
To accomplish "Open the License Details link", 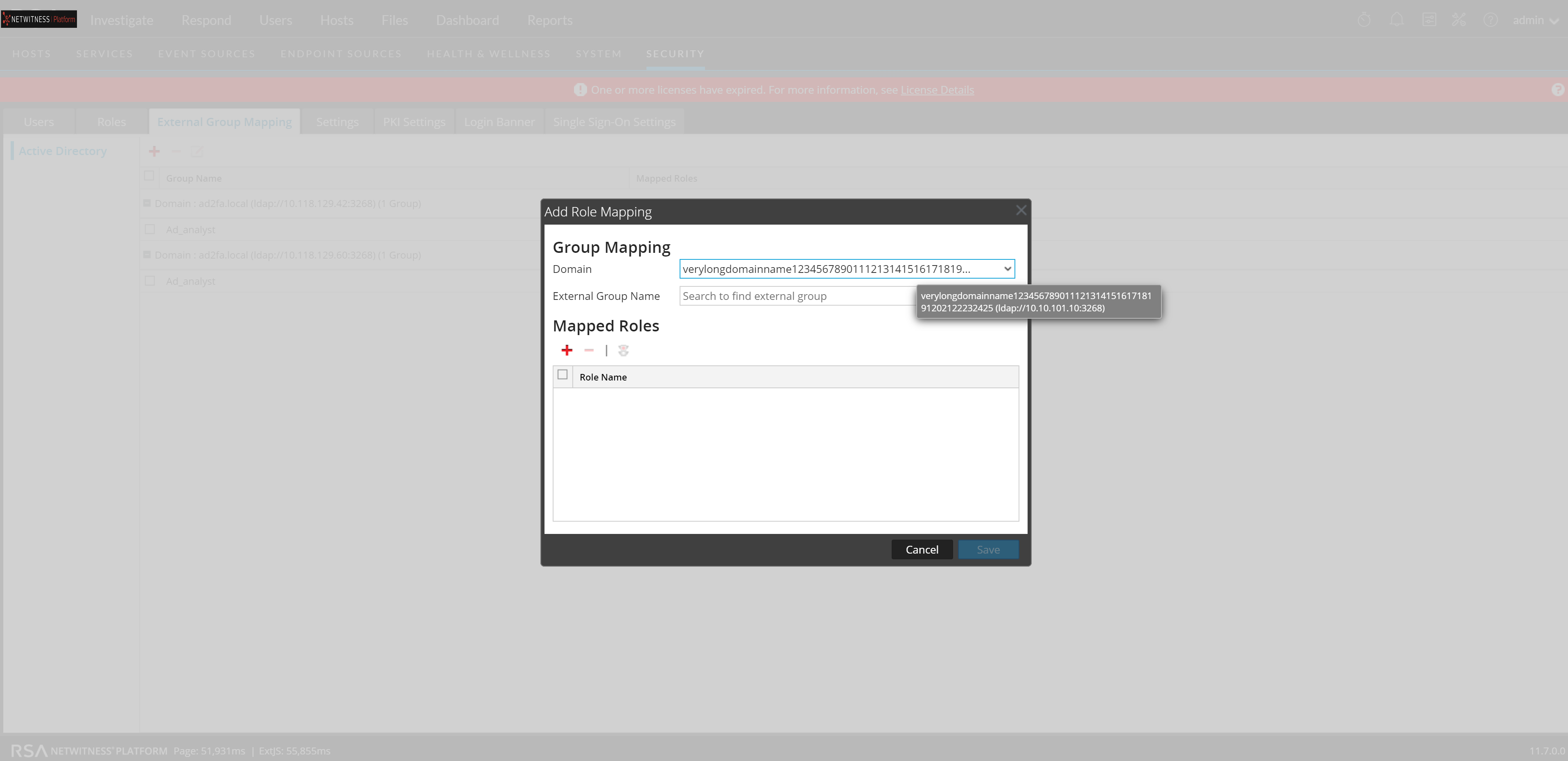I will [x=937, y=90].
